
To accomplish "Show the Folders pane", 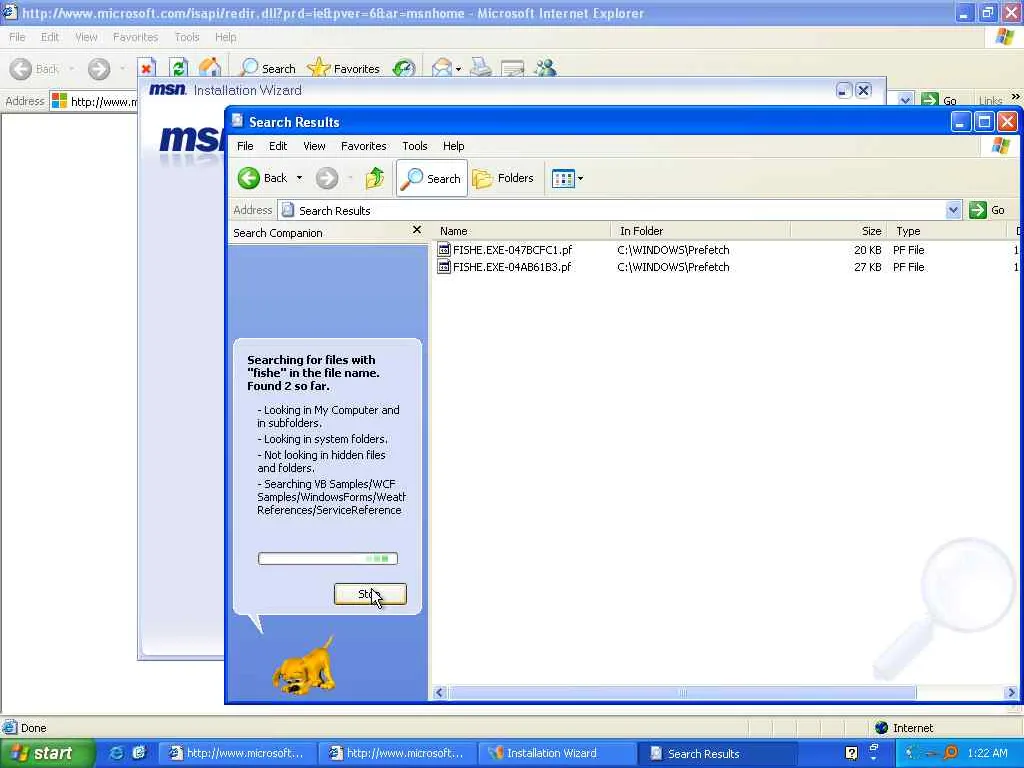I will tap(503, 178).
